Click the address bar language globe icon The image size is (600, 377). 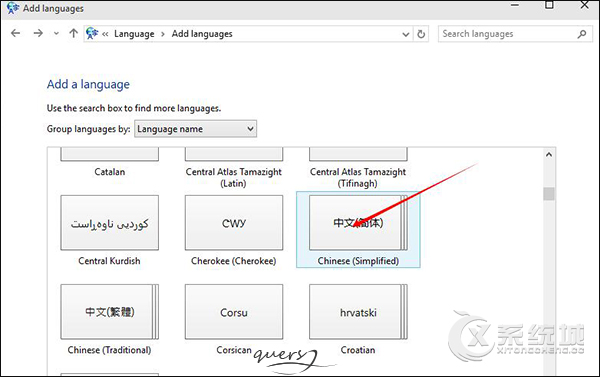pos(92,33)
